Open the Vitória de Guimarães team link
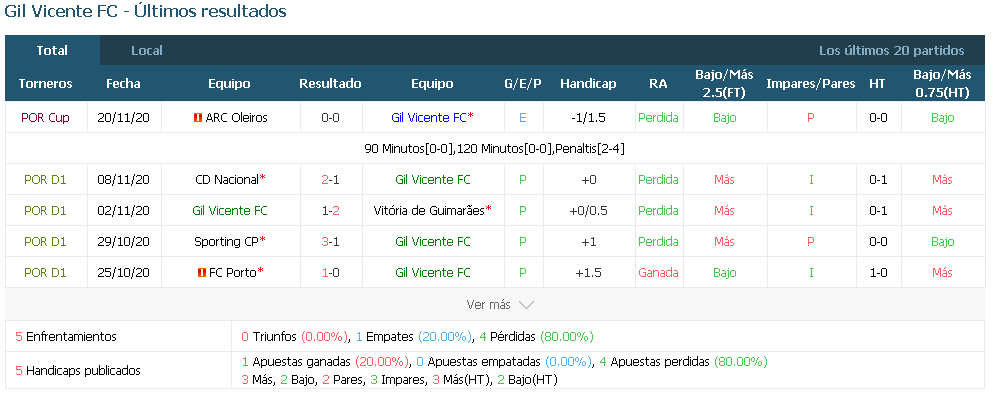 (x=429, y=210)
